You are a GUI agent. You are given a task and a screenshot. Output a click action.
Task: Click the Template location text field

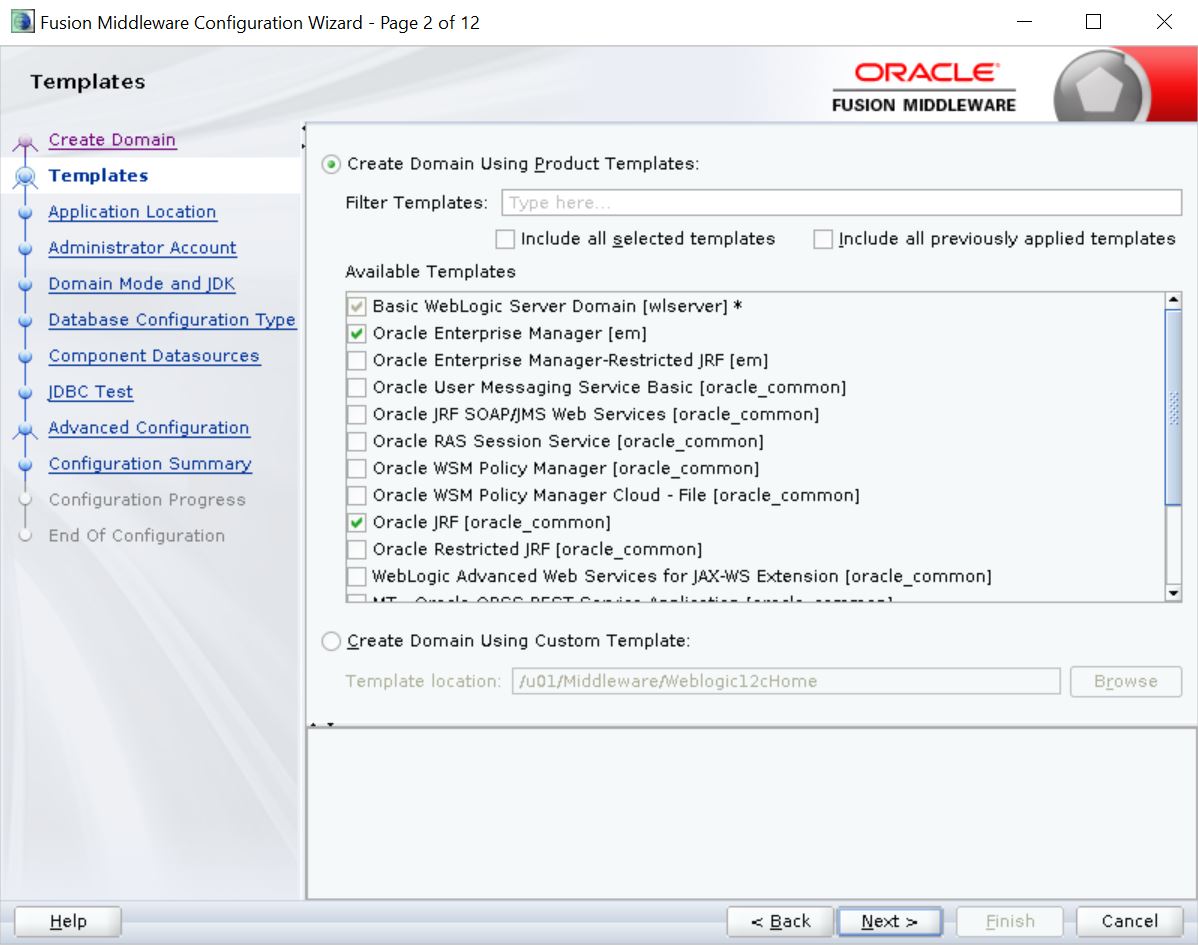pyautogui.click(x=786, y=681)
